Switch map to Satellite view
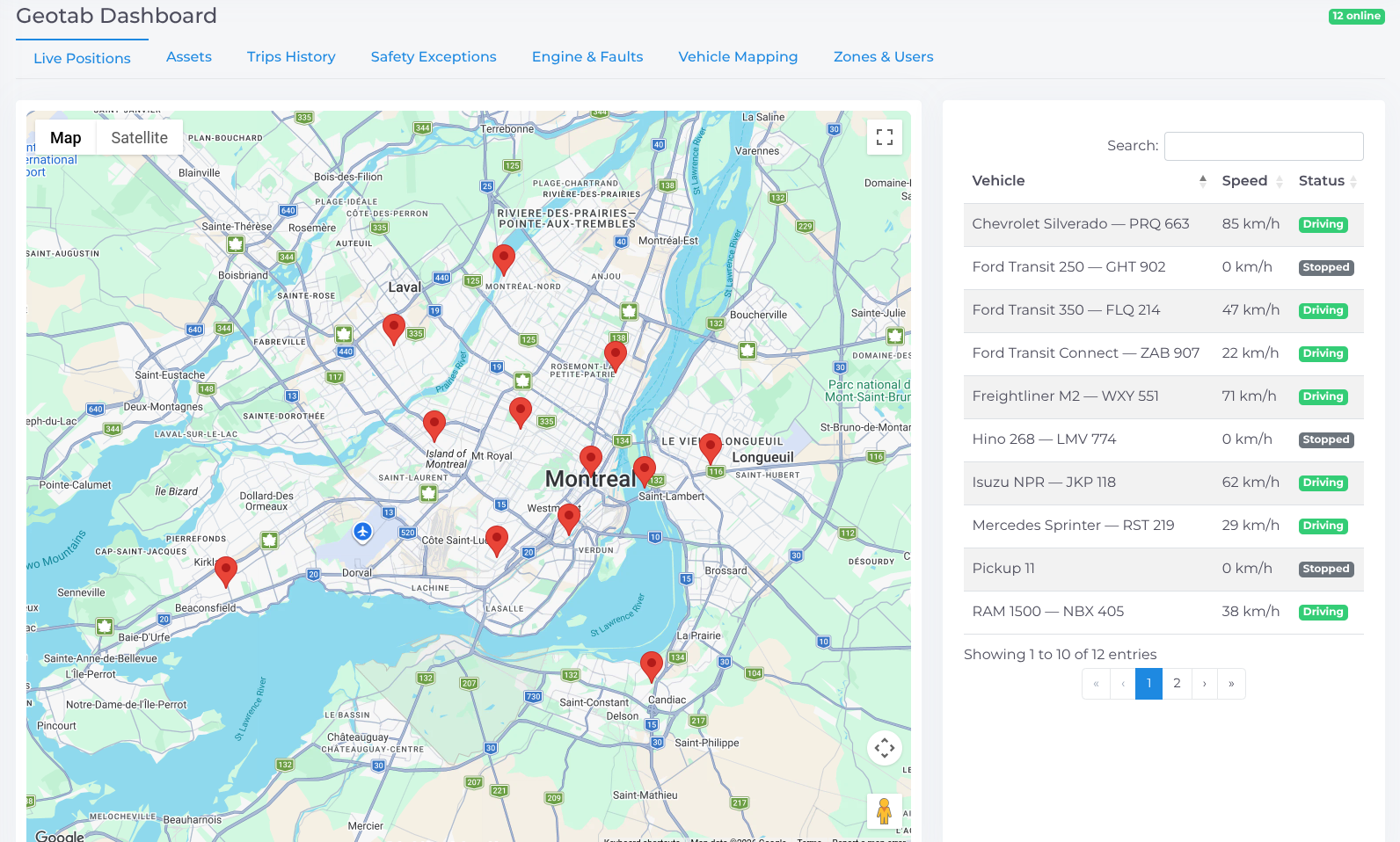The image size is (1400, 842). 139,137
